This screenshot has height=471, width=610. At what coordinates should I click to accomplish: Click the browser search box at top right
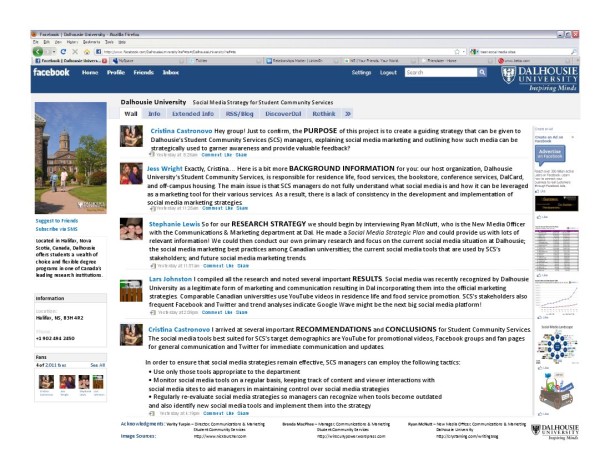(524, 51)
